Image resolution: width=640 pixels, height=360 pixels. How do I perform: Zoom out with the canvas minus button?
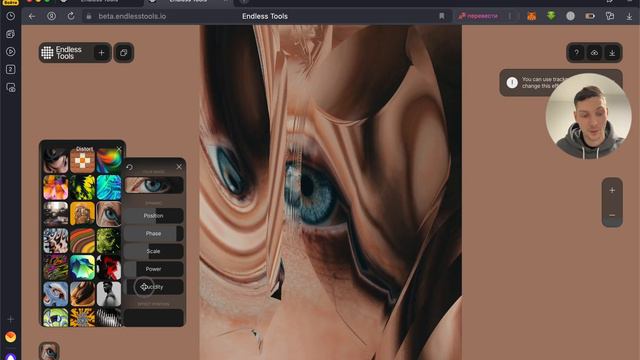(x=612, y=215)
